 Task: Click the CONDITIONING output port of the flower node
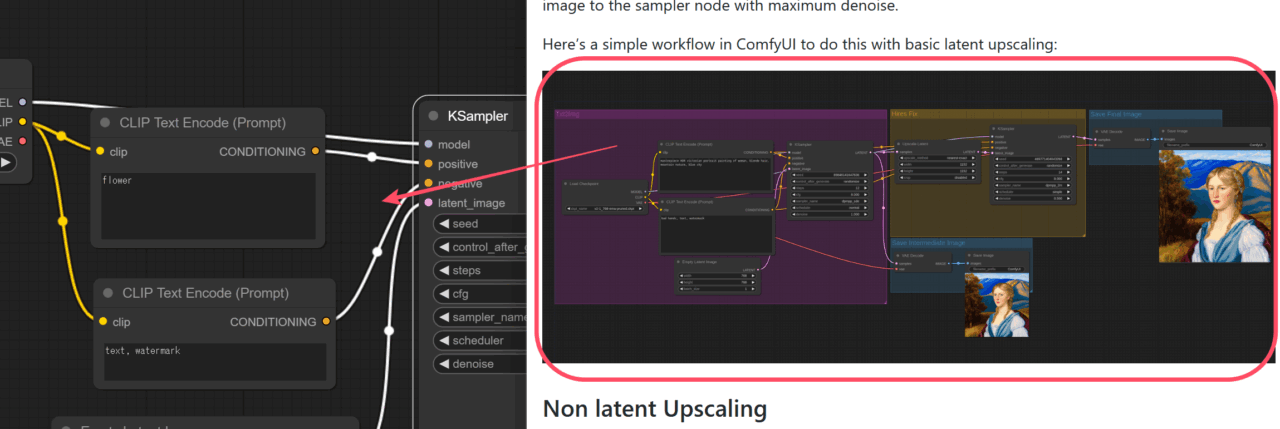click(315, 152)
